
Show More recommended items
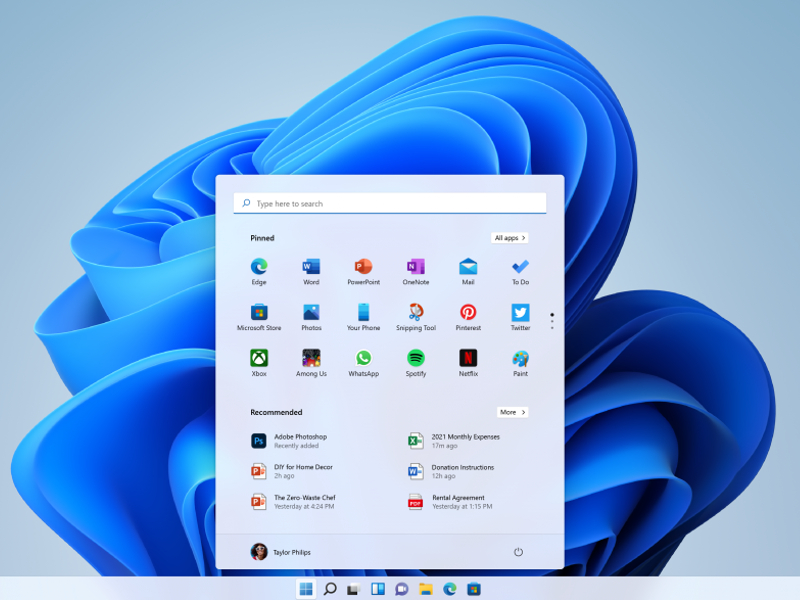point(512,412)
